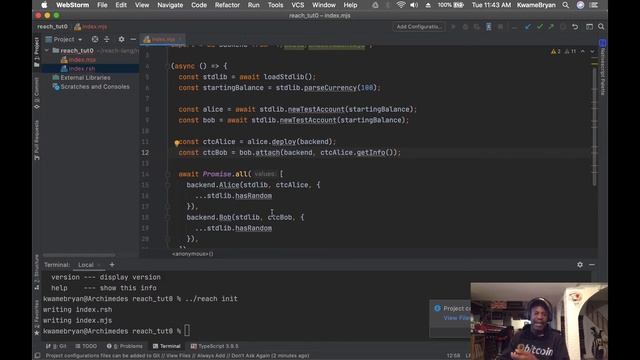Image resolution: width=640 pixels, height=360 pixels.
Task: Toggle the Pull Requests side tool window button
Action: tap(36, 140)
